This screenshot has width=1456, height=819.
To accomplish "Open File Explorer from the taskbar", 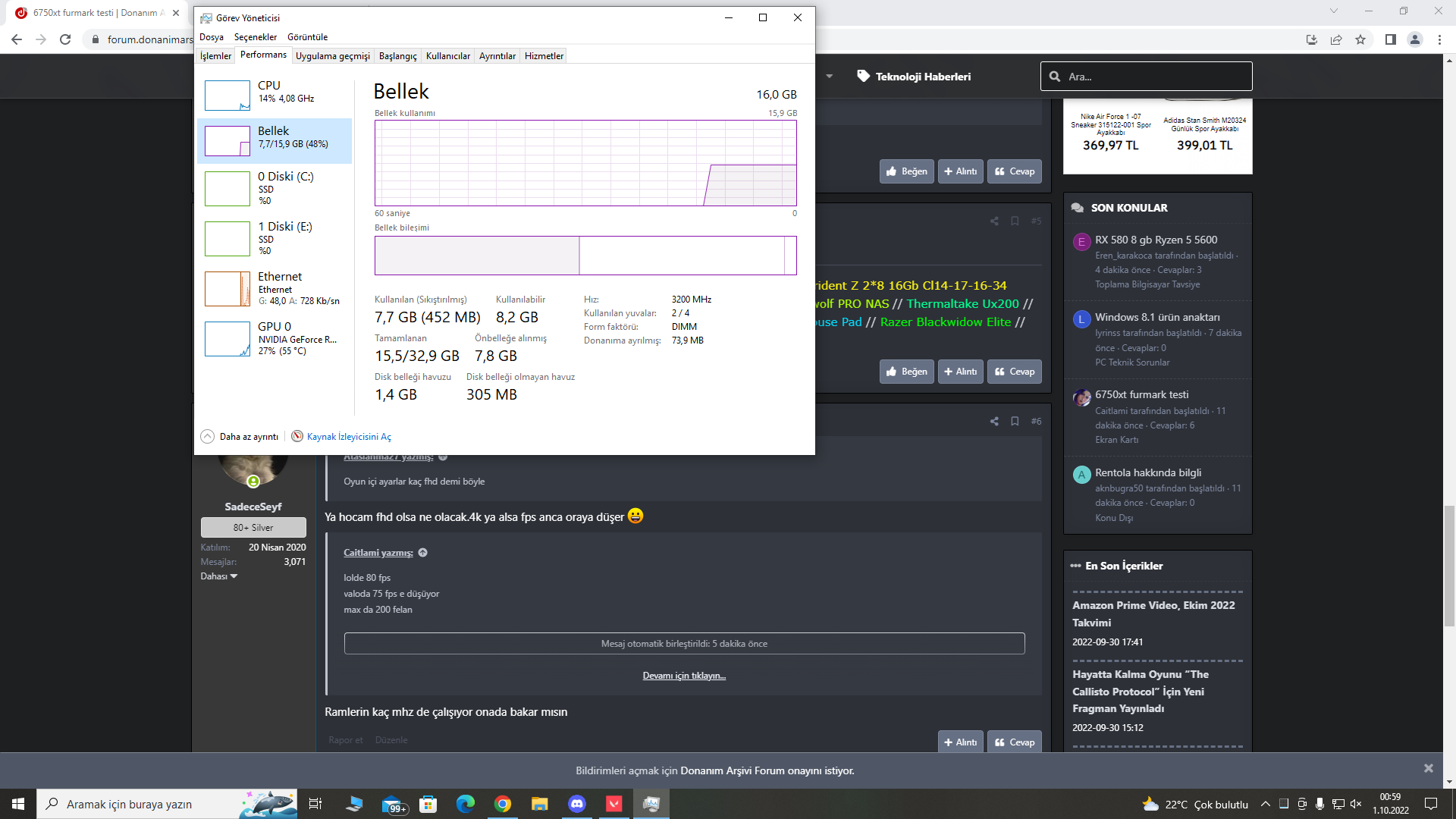I will pyautogui.click(x=539, y=804).
